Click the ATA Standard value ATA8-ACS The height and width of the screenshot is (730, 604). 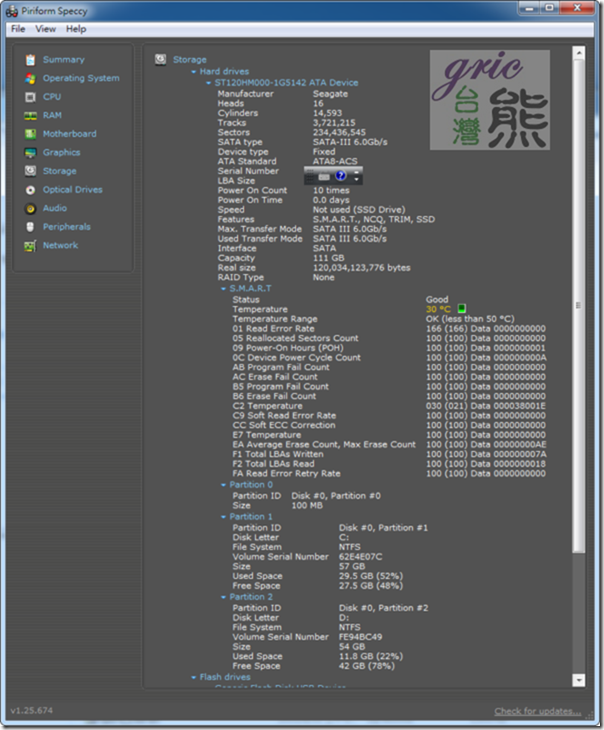click(335, 161)
